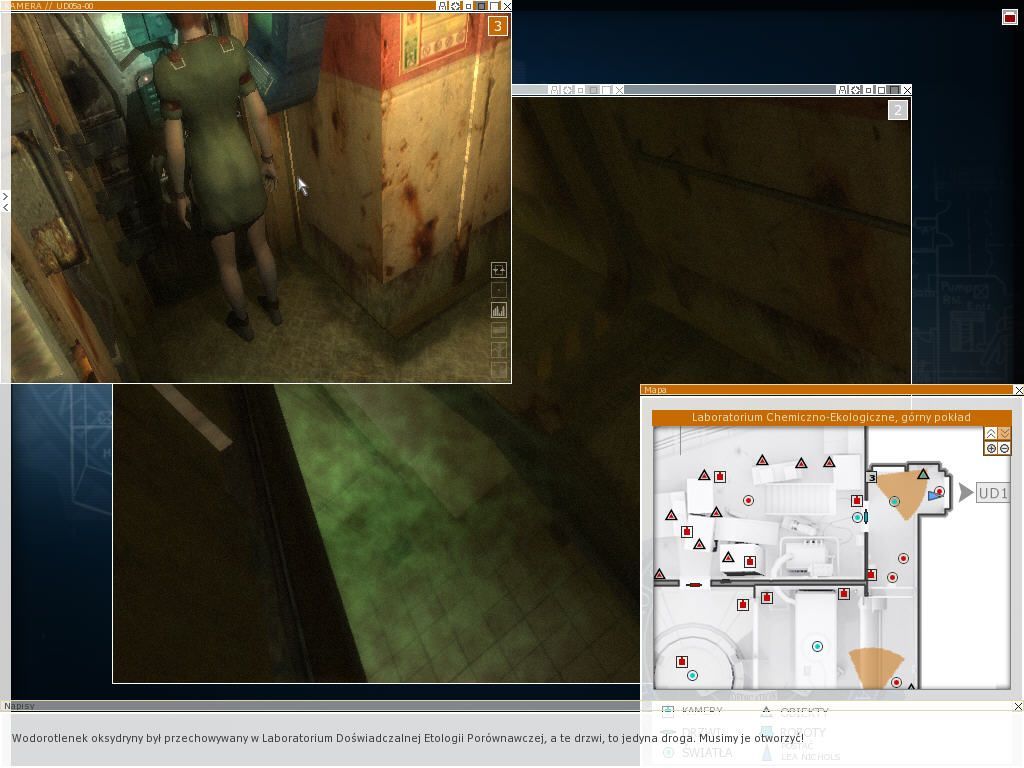The image size is (1024, 768).
Task: Go up one deck with the up chevron
Action: tap(991, 434)
